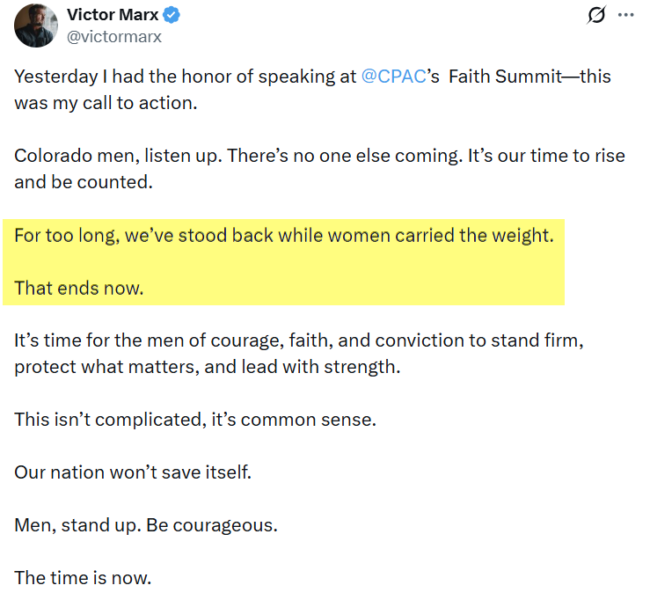The image size is (650, 600).
Task: Click 'Men, stand up. Be courageous.' text
Action: point(146,524)
